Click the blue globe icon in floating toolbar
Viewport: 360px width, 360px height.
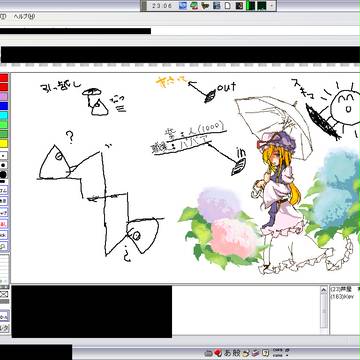pos(183,6)
